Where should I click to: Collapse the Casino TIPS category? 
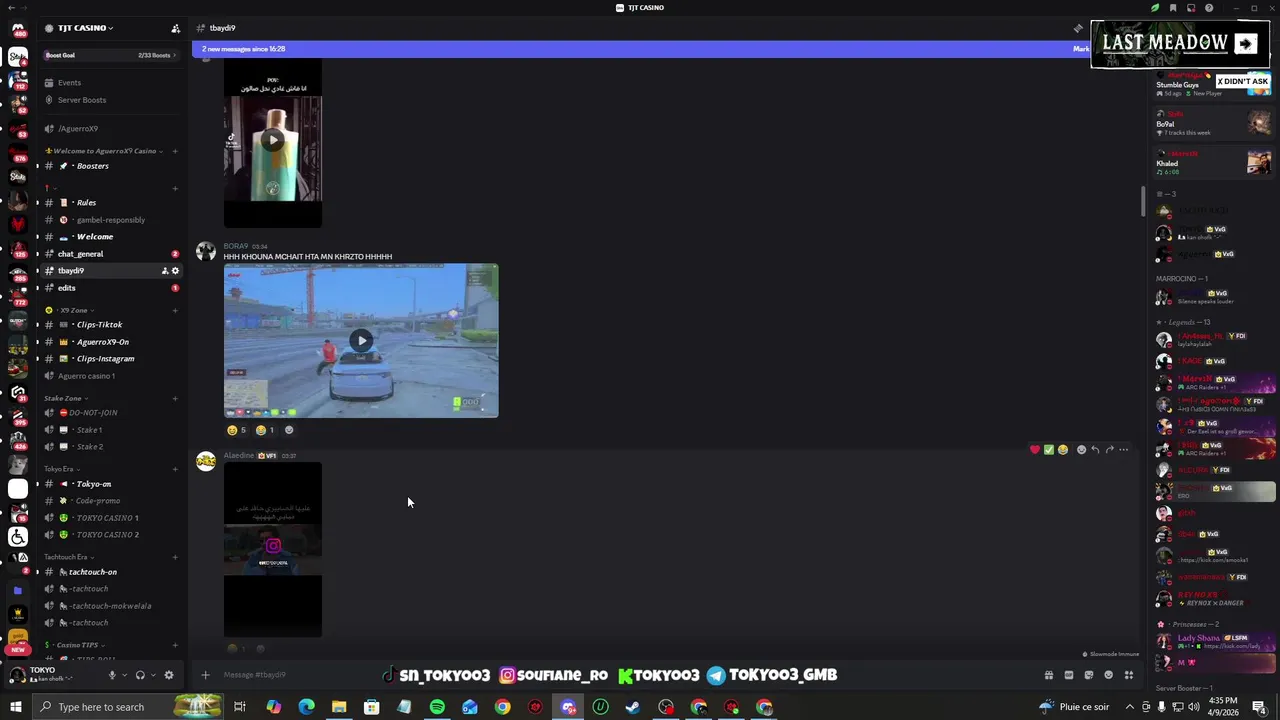[x=76, y=645]
